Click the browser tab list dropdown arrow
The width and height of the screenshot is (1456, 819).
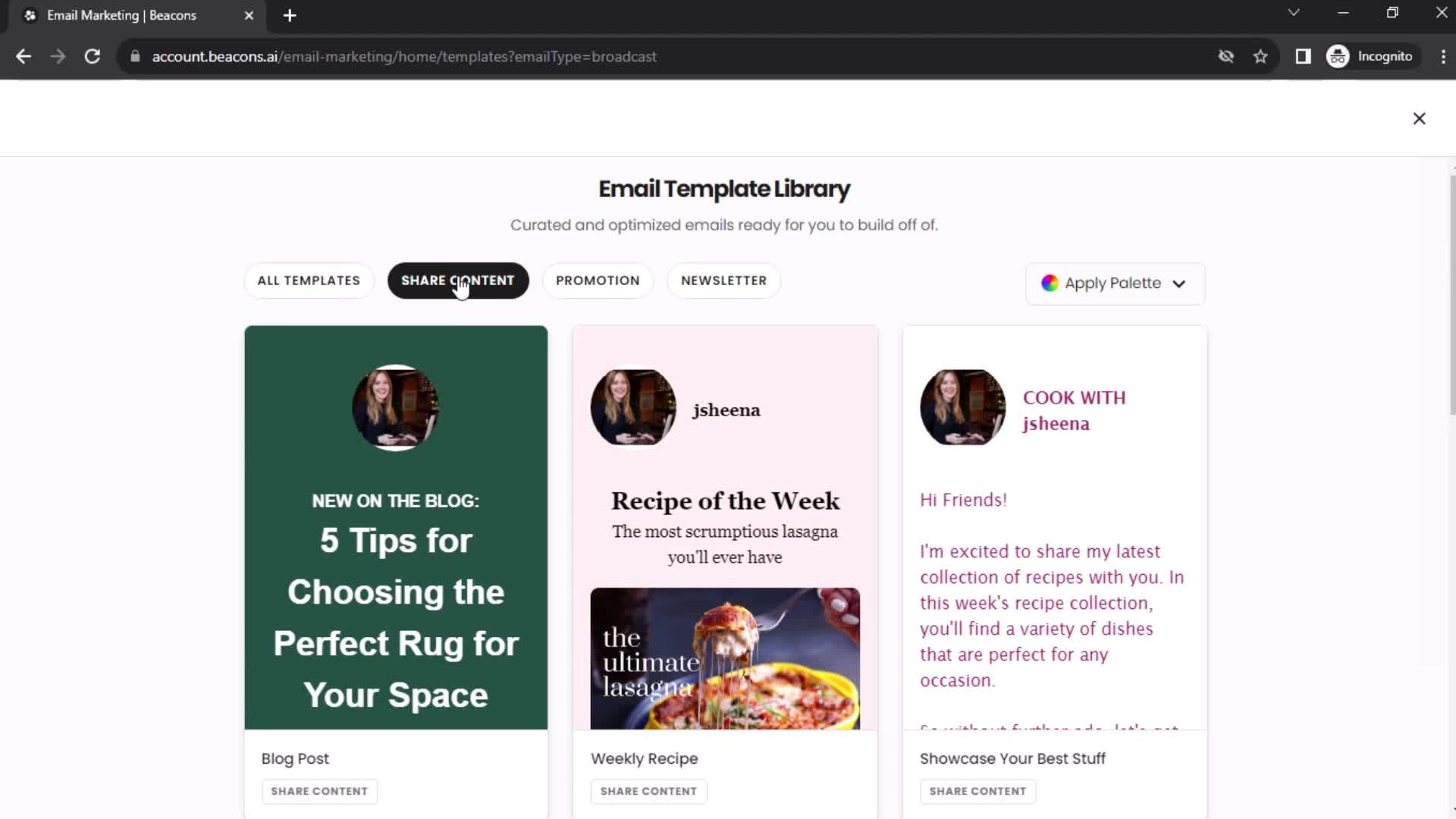click(1293, 14)
